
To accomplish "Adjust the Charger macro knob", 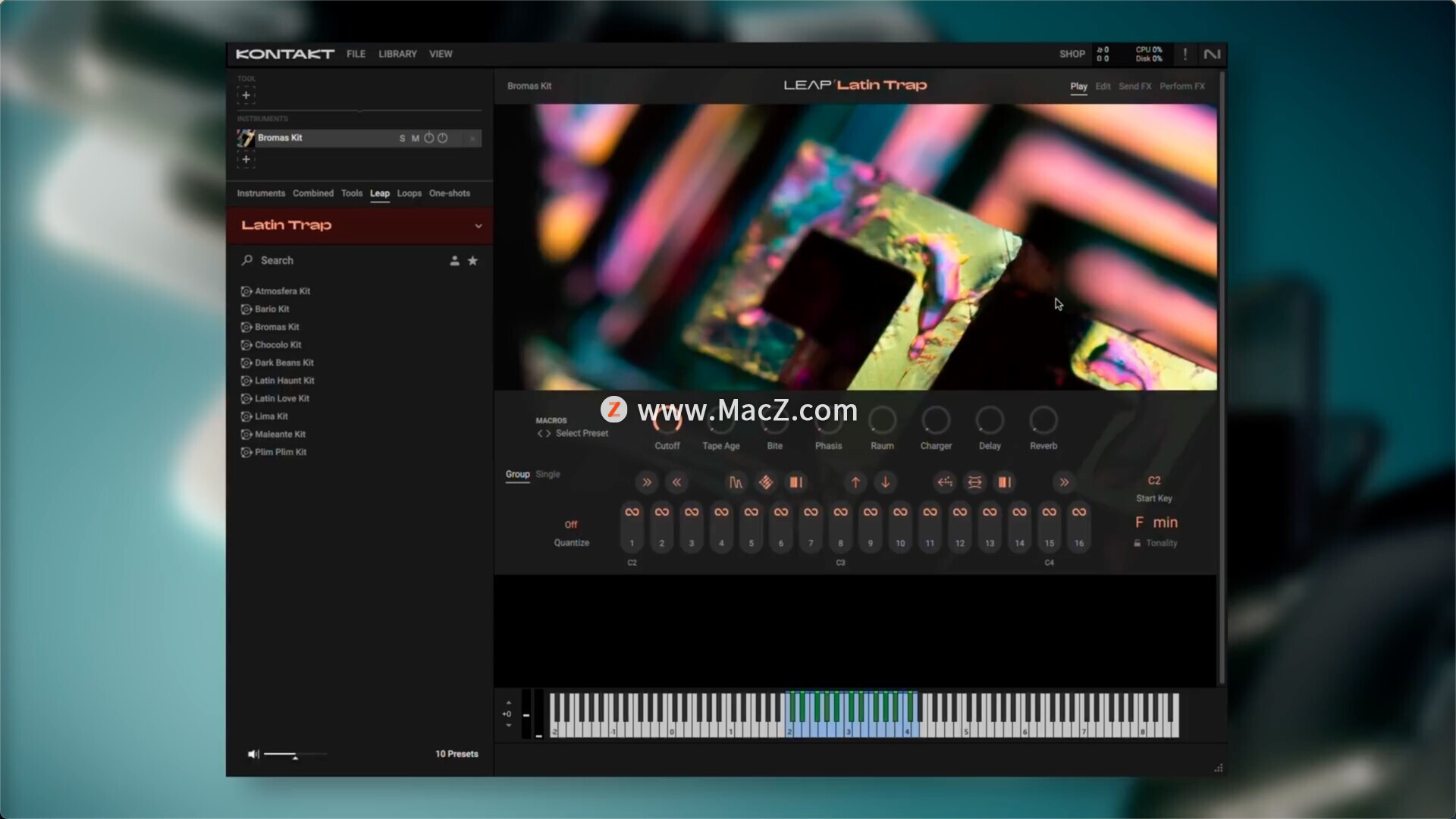I will (x=936, y=420).
